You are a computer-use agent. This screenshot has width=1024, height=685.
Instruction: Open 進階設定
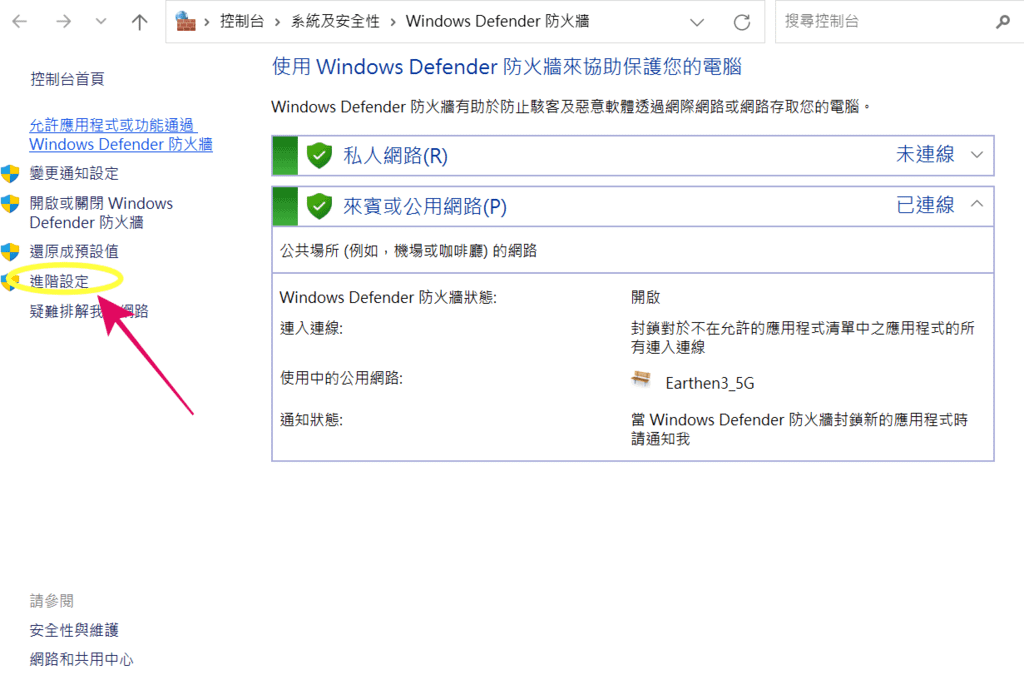coord(59,281)
